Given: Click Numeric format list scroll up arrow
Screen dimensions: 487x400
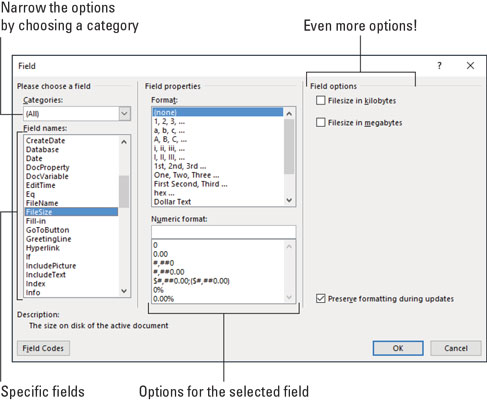Looking at the screenshot, I should [289, 246].
